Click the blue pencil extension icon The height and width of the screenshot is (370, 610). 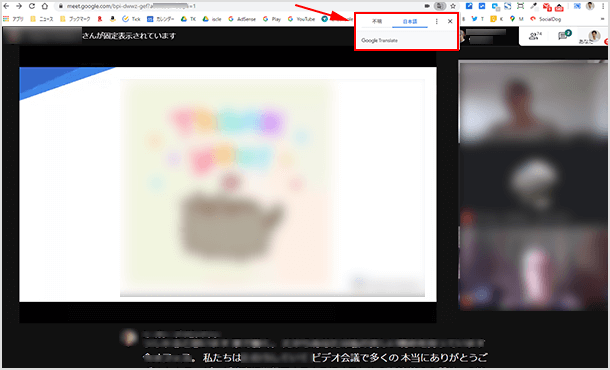pyautogui.click(x=469, y=6)
